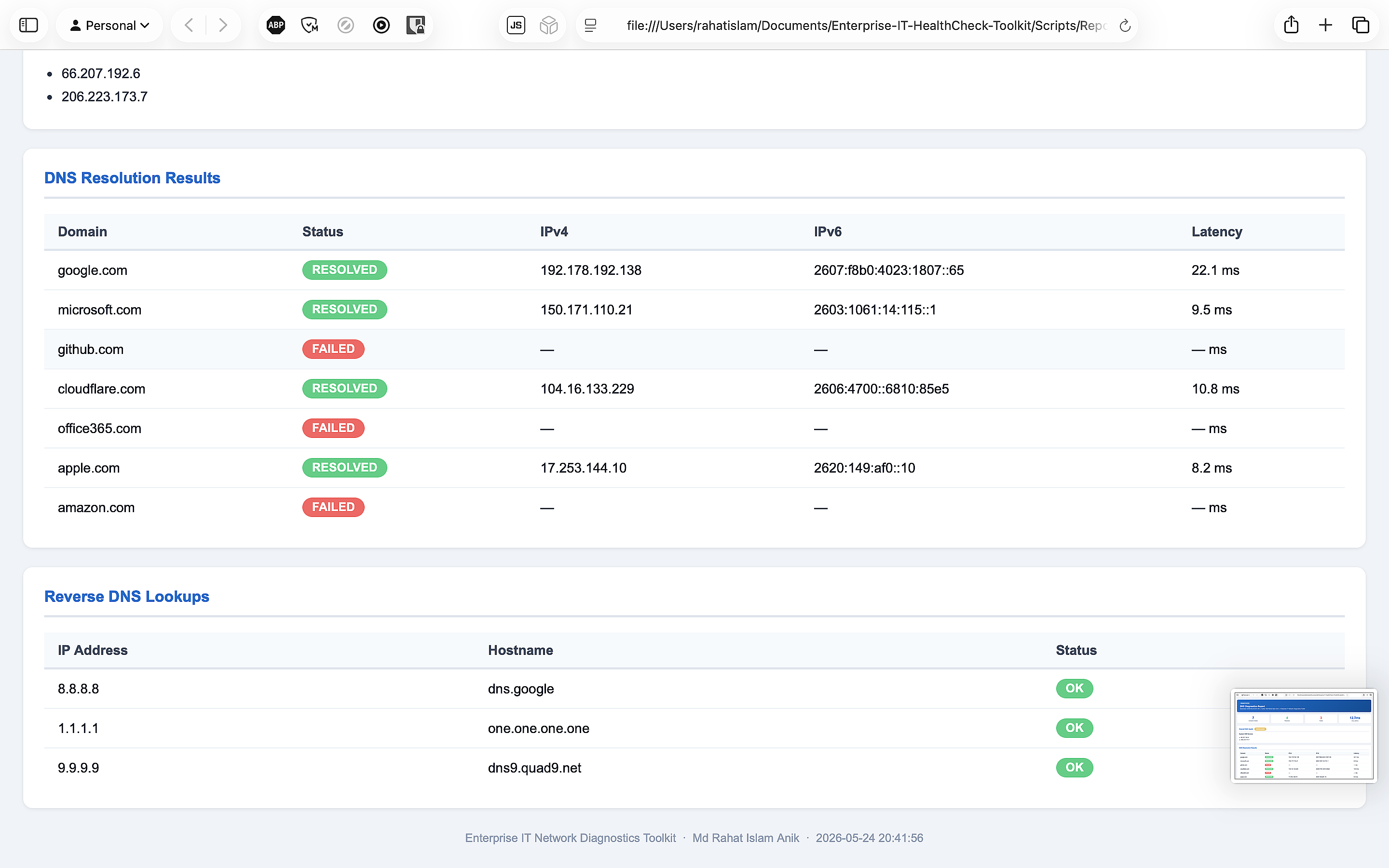Click the 3D cube extension icon
Screen dimensions: 1389x868
549,25
